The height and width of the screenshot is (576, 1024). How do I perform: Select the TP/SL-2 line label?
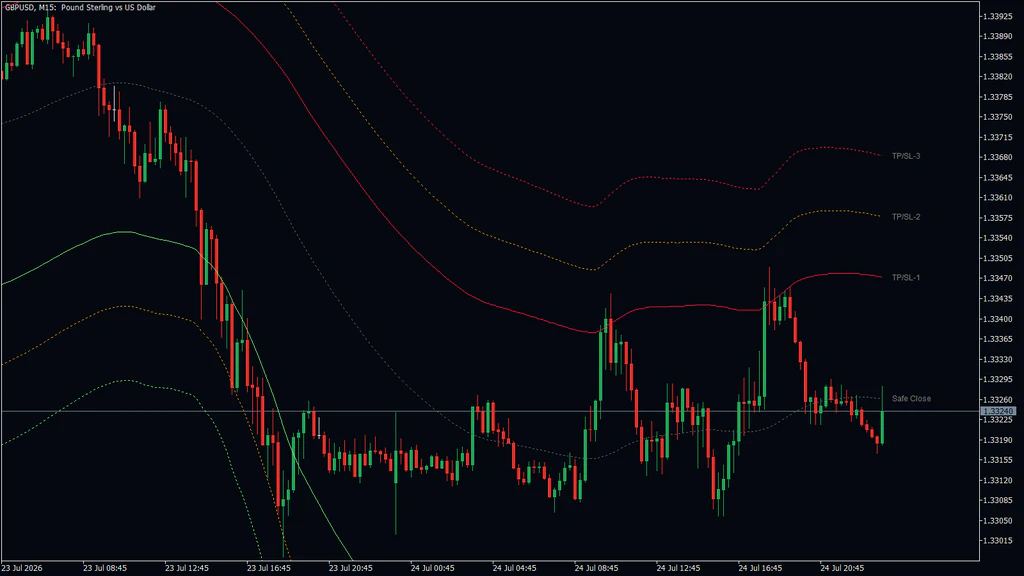tap(906, 217)
